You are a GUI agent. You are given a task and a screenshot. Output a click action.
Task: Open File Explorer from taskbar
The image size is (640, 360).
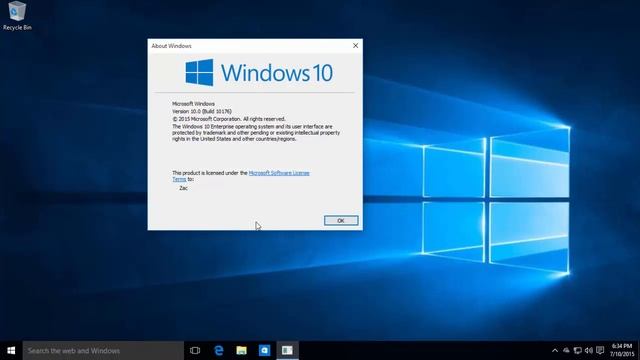[x=242, y=351]
